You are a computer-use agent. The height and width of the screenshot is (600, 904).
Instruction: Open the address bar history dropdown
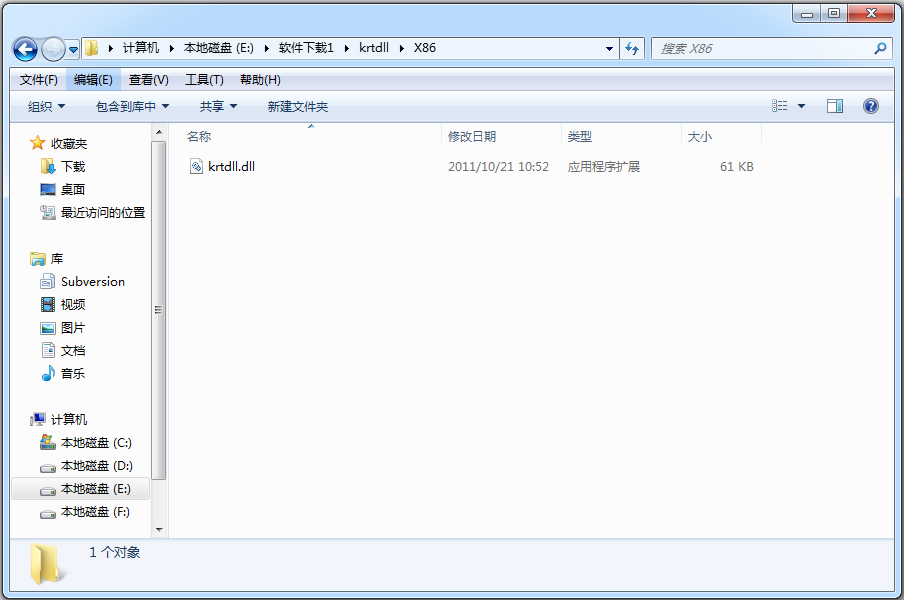tap(610, 48)
